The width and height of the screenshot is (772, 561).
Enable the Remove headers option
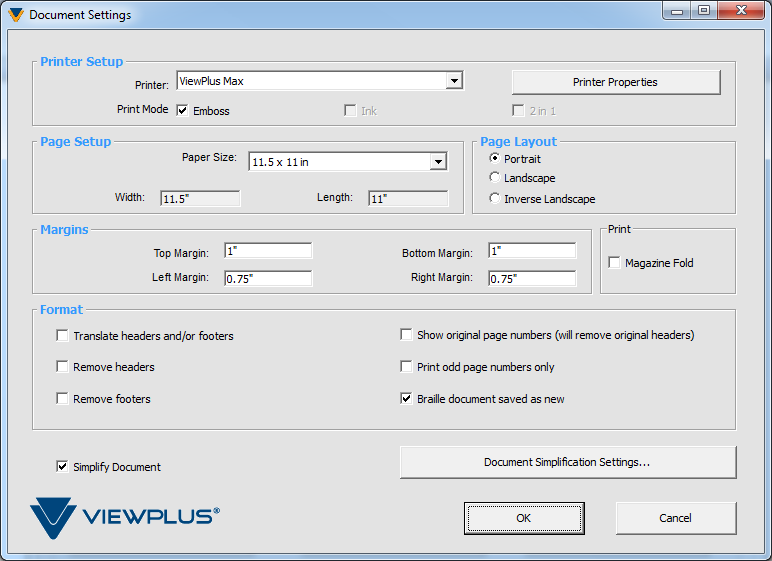pyautogui.click(x=63, y=367)
